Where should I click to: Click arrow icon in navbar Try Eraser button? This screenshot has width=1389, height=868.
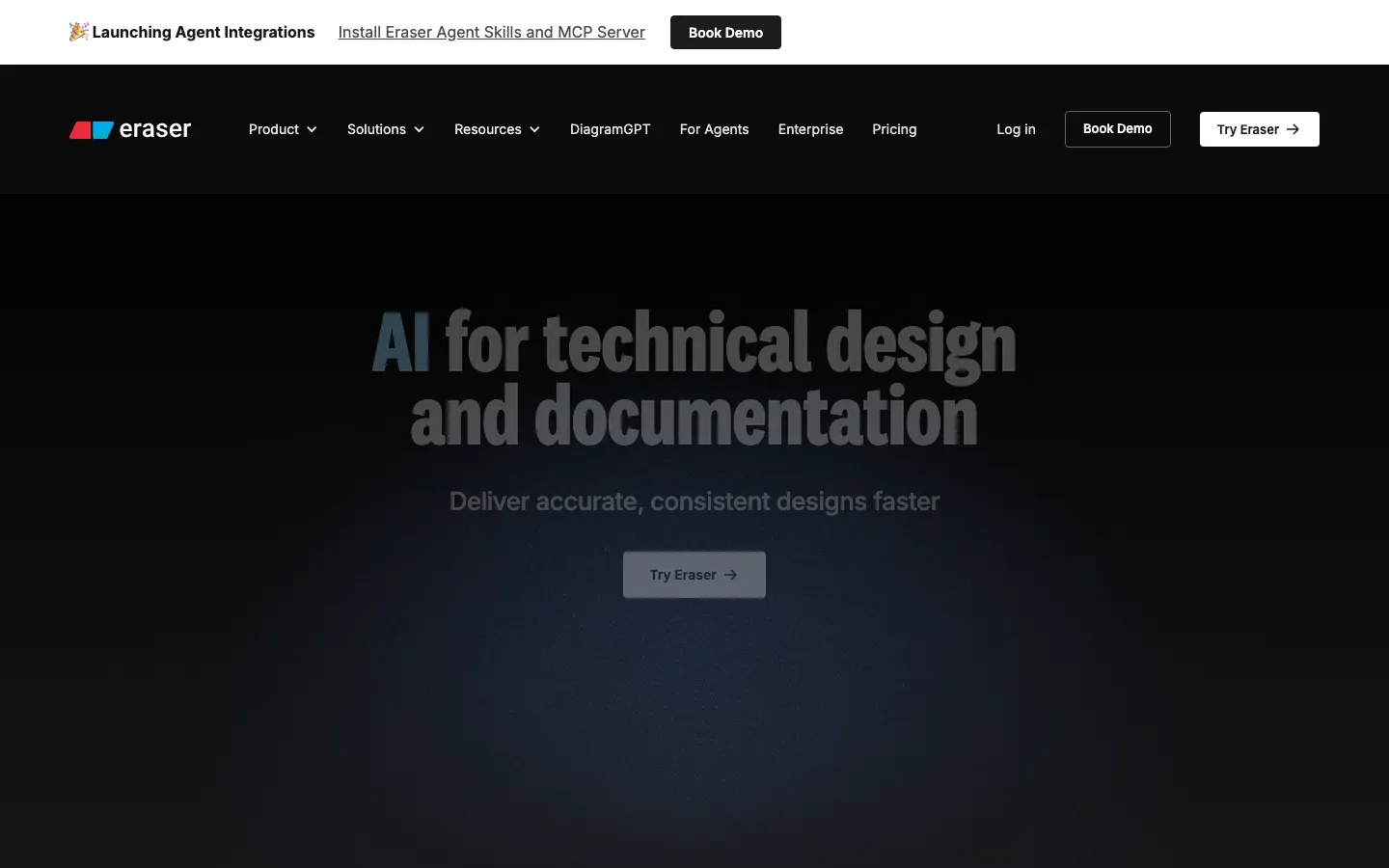coord(1294,129)
